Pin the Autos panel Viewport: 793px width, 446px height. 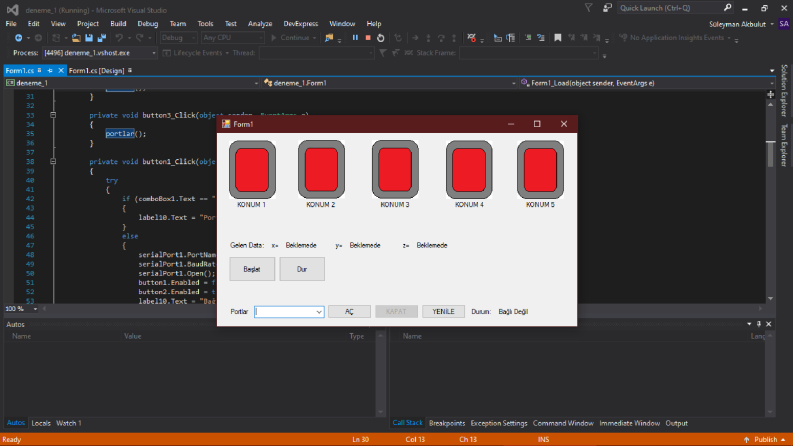pyautogui.click(x=759, y=324)
